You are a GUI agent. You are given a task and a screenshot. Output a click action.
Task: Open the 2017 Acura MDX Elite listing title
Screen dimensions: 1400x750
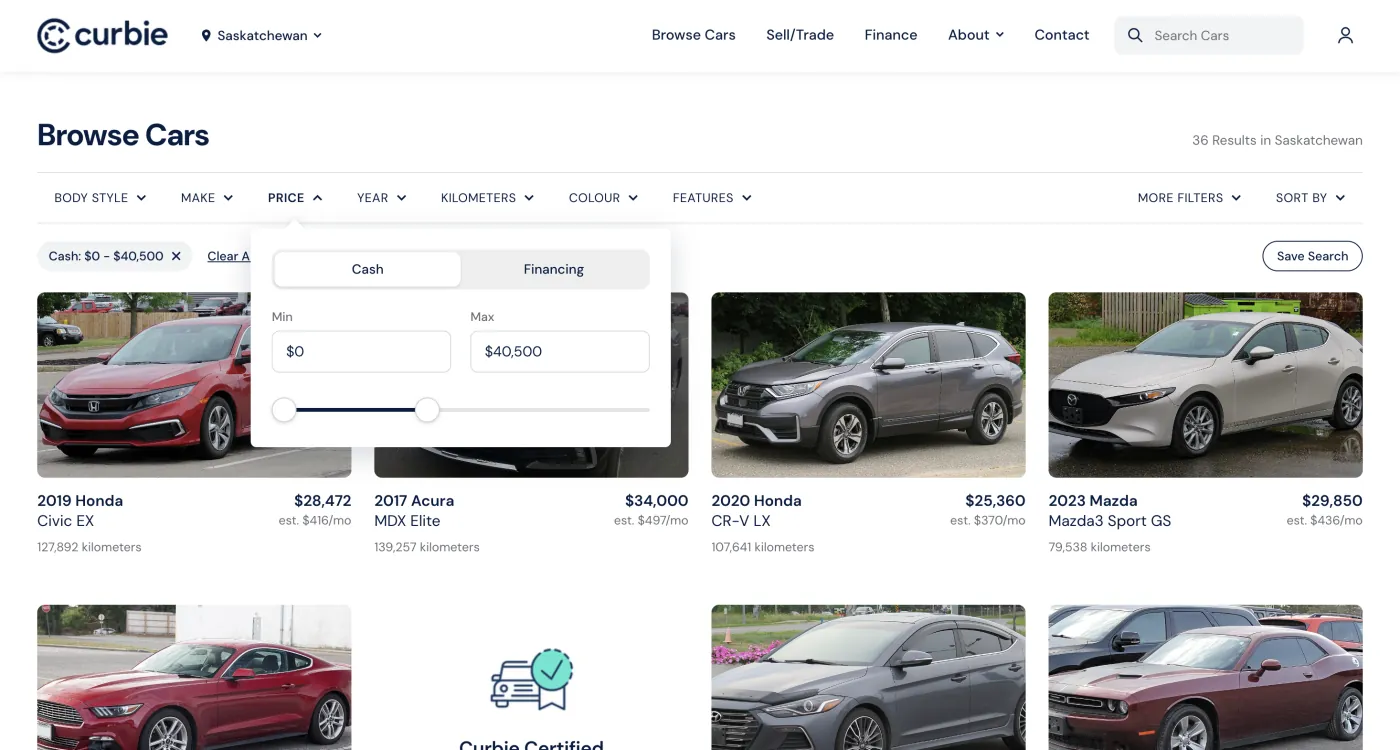click(x=414, y=510)
